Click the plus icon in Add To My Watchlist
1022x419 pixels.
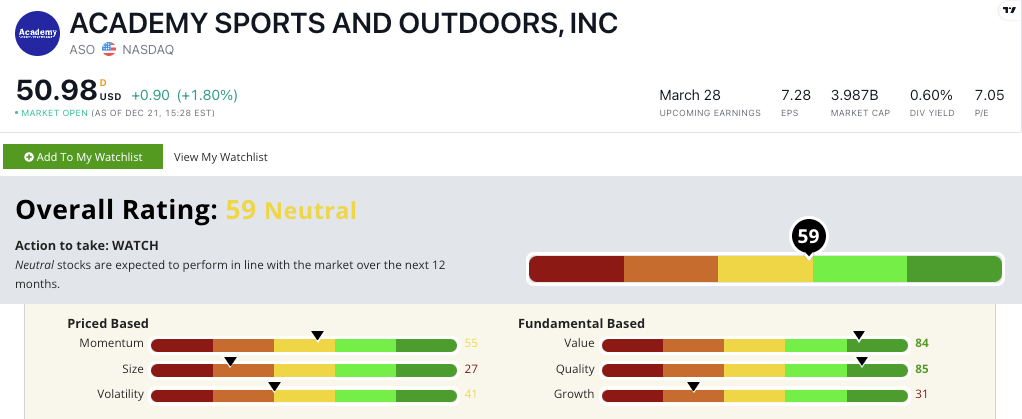tap(29, 157)
